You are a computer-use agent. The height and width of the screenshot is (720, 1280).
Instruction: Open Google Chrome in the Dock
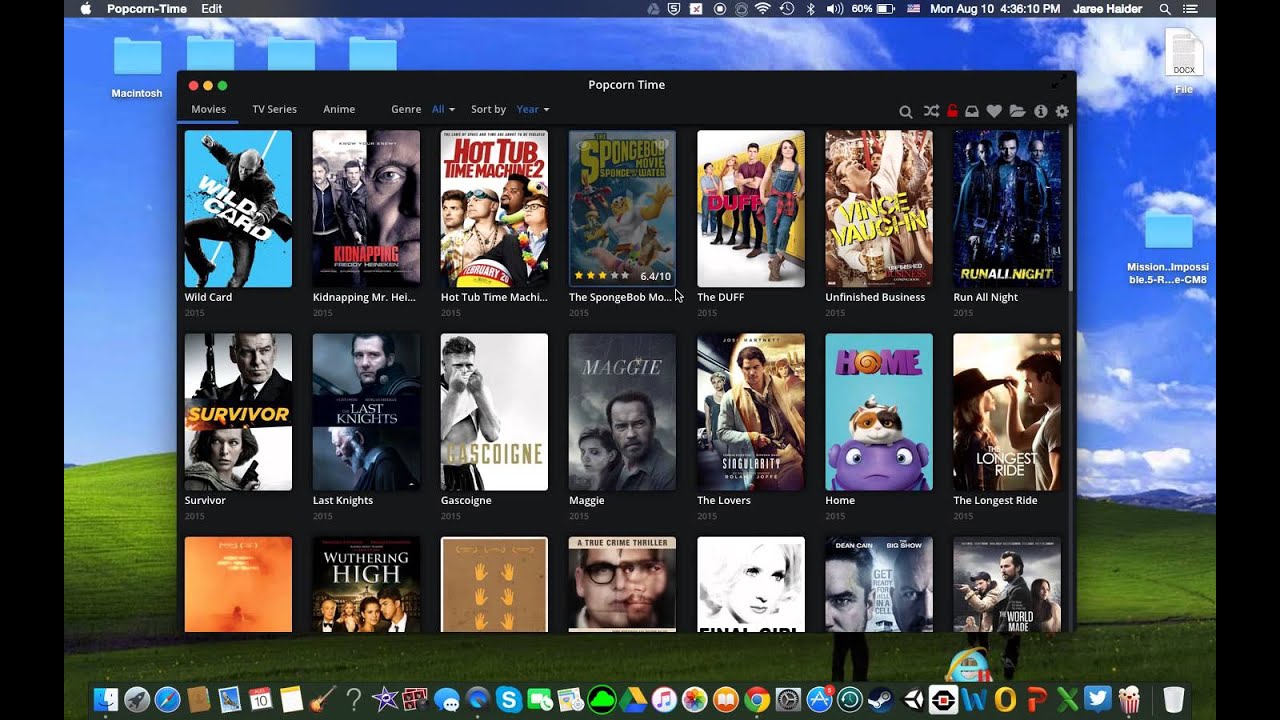point(757,700)
